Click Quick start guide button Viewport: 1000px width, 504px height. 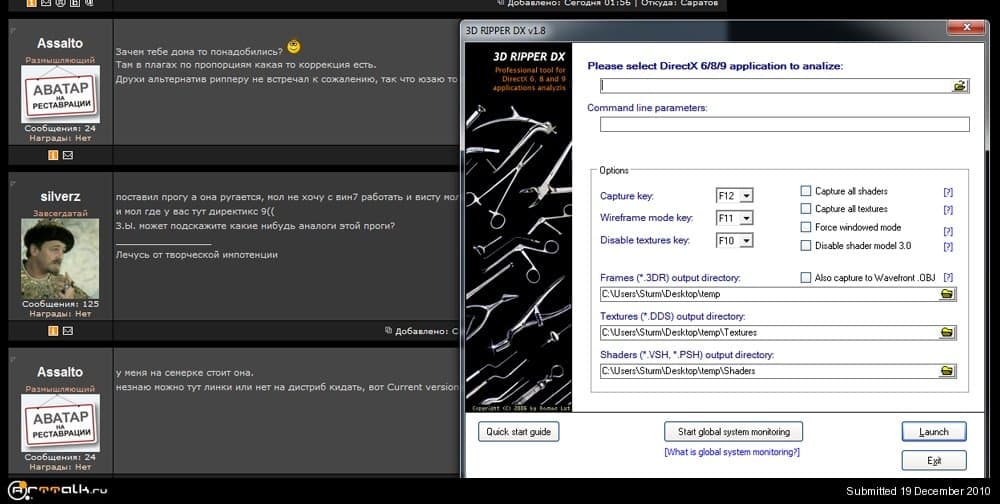(x=518, y=432)
